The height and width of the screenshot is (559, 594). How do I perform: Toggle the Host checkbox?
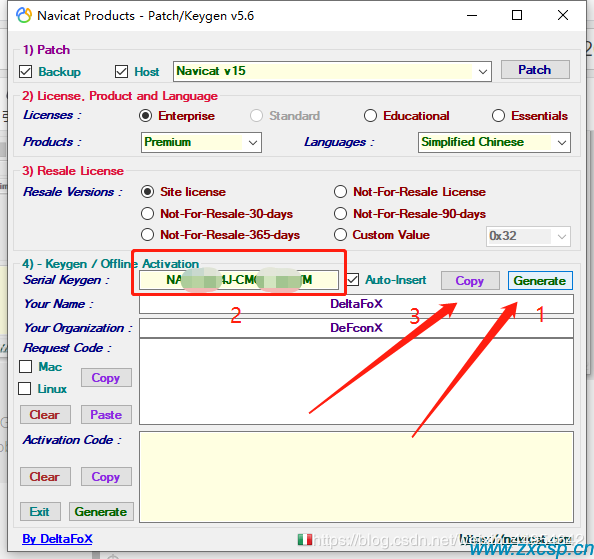point(121,72)
